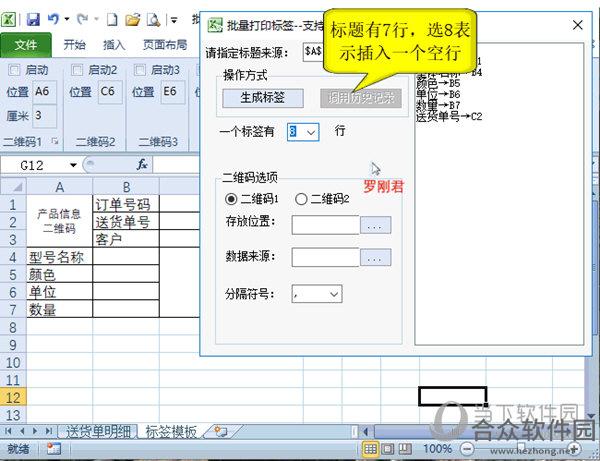Click the Save icon in quick access toolbar
Image resolution: width=600 pixels, height=461 pixels.
click(33, 19)
